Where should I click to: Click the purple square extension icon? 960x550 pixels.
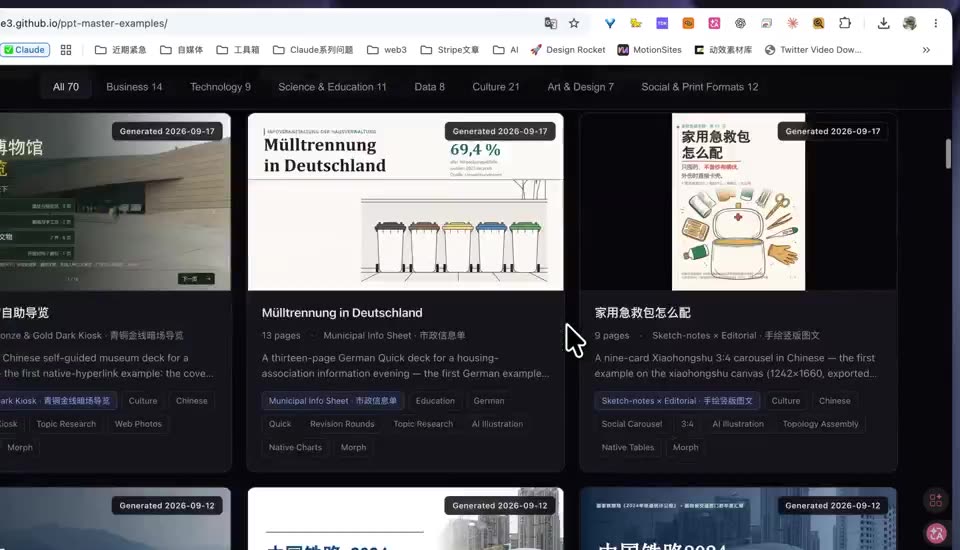click(662, 23)
